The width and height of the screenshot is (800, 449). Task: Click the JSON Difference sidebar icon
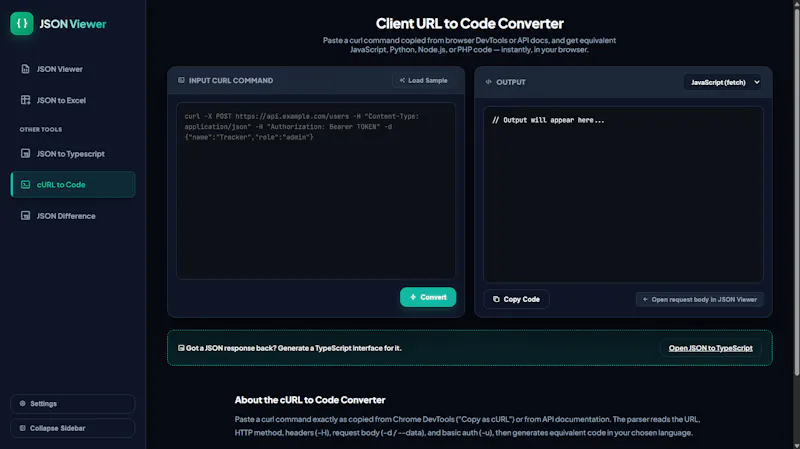coord(26,216)
